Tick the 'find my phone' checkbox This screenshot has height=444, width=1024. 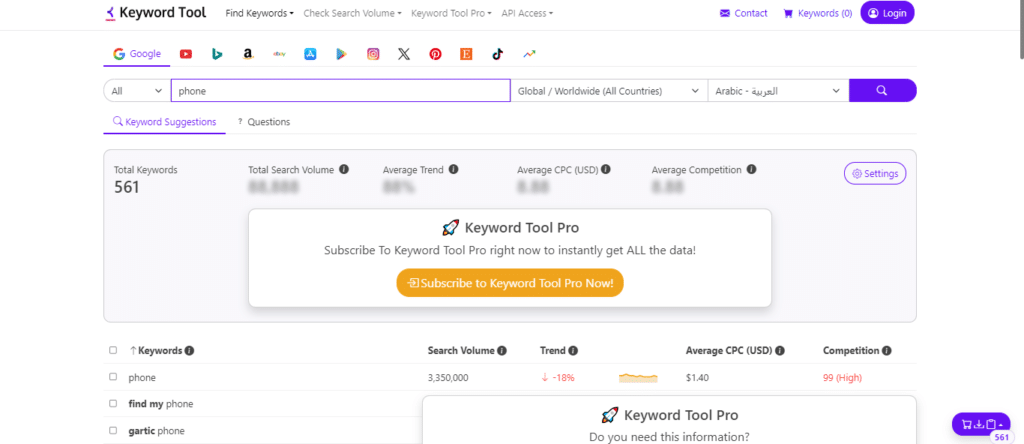tap(113, 404)
